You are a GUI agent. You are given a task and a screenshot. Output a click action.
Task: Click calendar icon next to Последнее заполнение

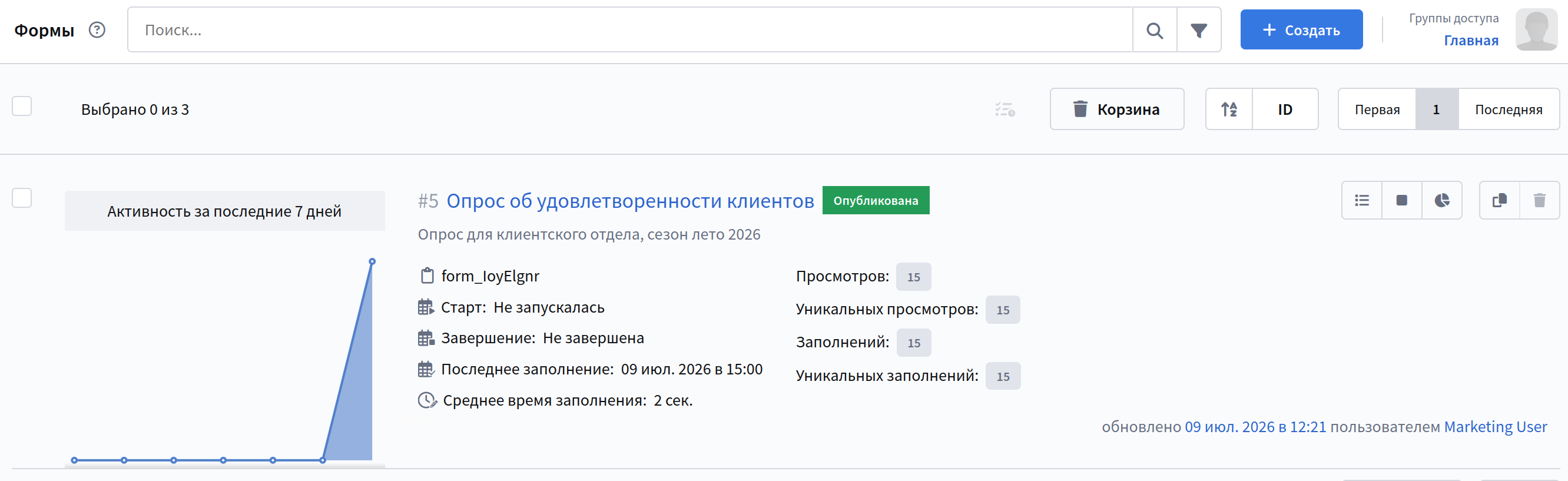click(x=426, y=369)
